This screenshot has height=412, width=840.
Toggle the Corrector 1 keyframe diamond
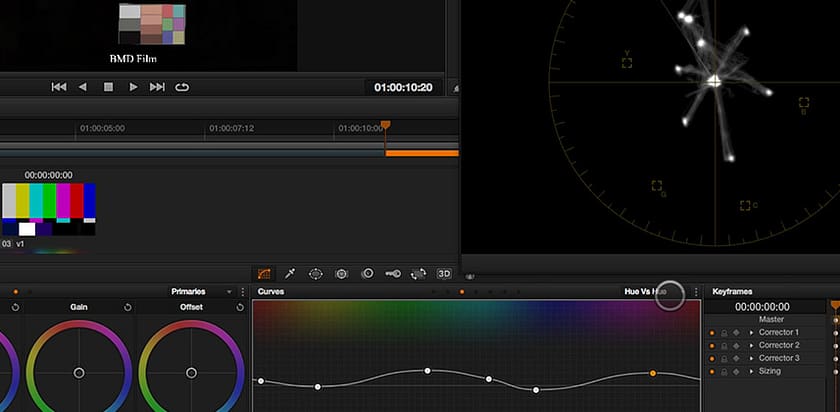click(737, 333)
